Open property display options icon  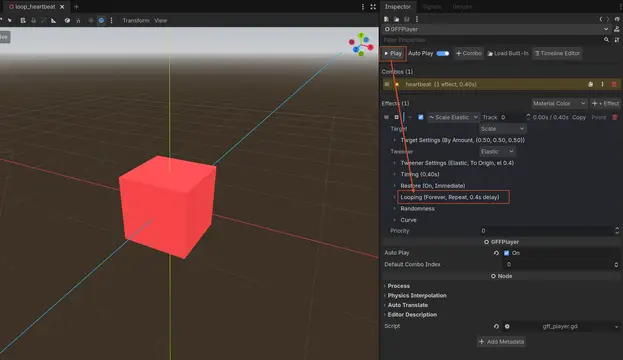[617, 40]
